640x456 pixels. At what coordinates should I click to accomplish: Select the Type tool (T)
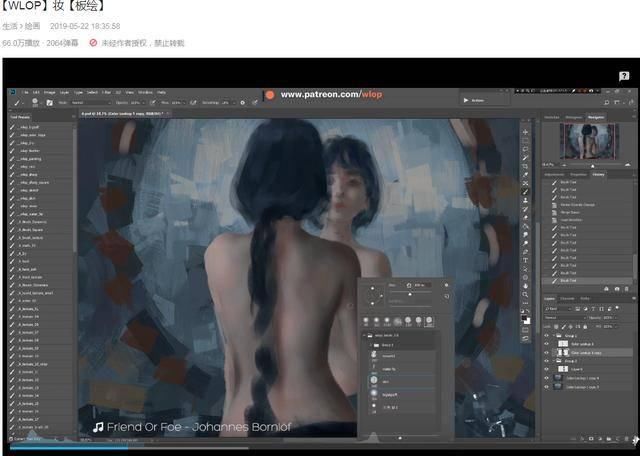(x=525, y=260)
